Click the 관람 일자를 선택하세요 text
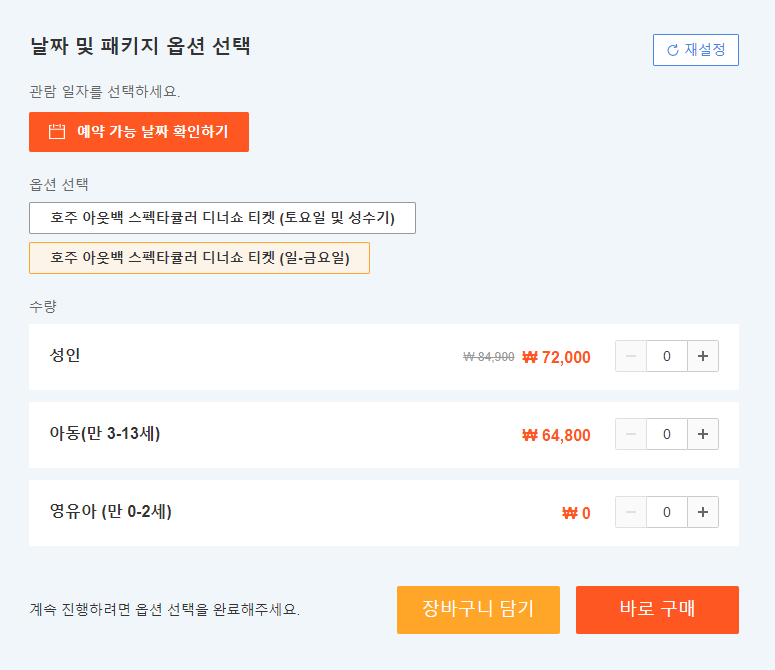This screenshot has height=670, width=775. click(x=105, y=91)
